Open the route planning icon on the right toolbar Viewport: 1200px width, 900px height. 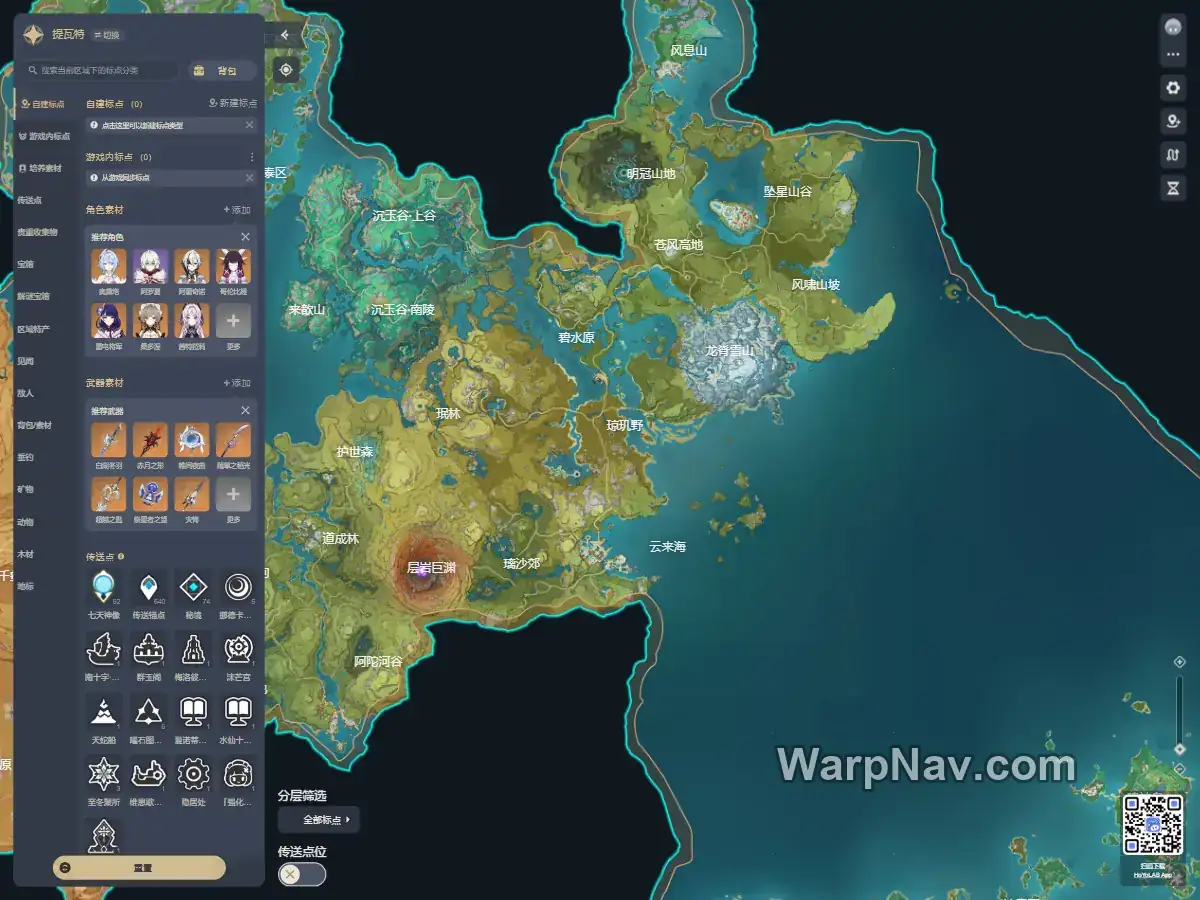point(1173,154)
